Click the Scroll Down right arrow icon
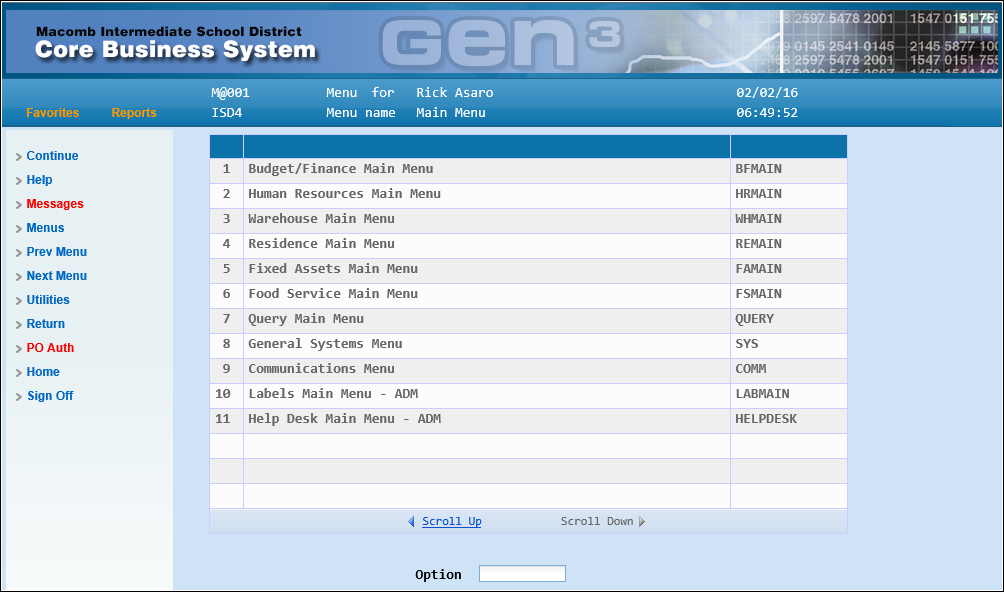The image size is (1004, 592). coord(642,522)
